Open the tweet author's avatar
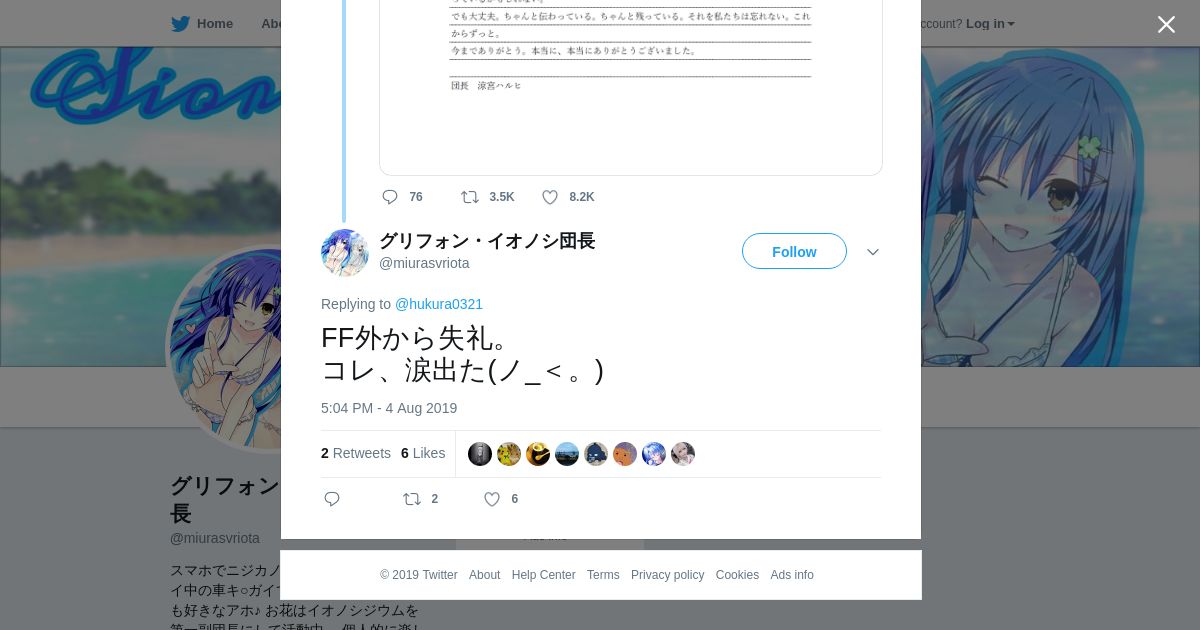 (345, 252)
